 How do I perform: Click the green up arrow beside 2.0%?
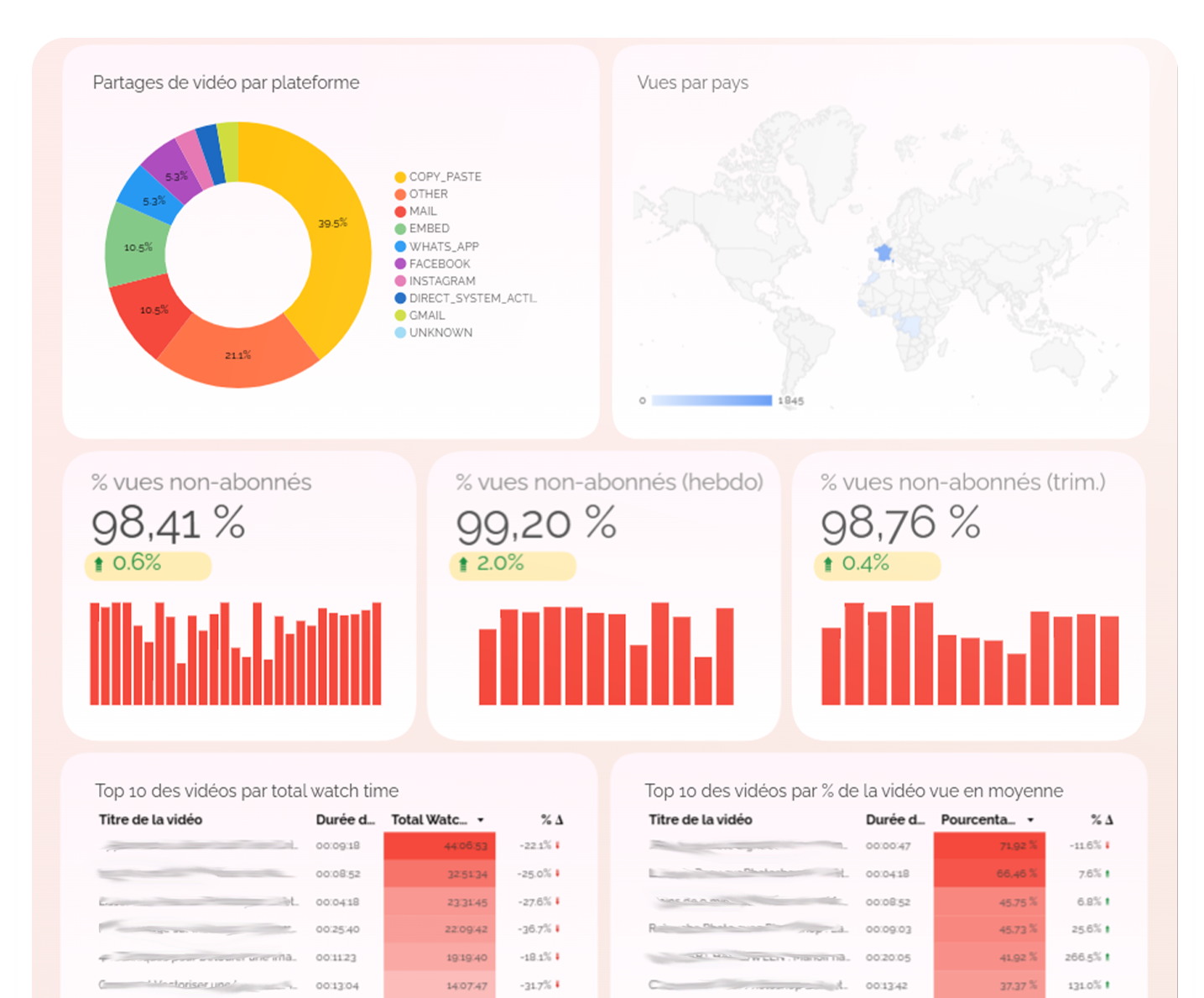462,564
